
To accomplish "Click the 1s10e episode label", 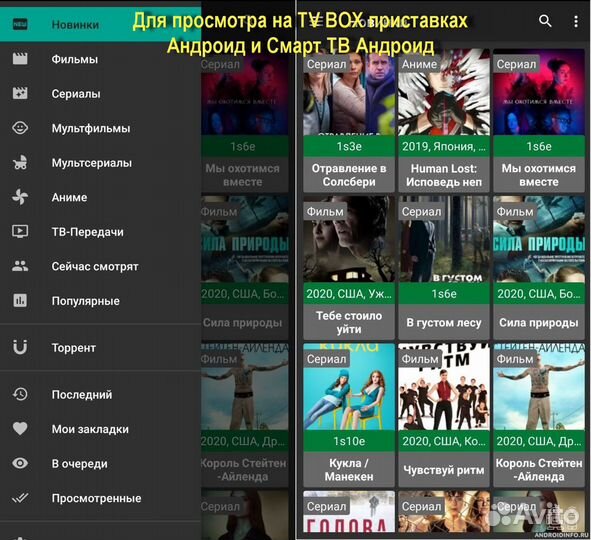I will (349, 441).
